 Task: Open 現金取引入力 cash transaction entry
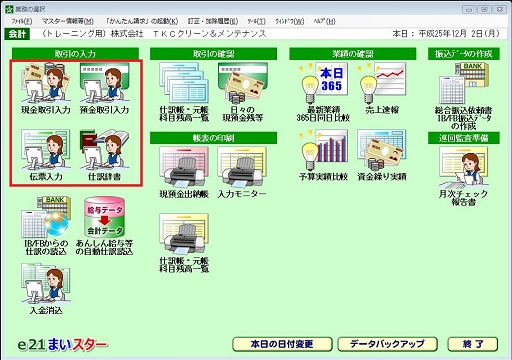click(x=46, y=88)
